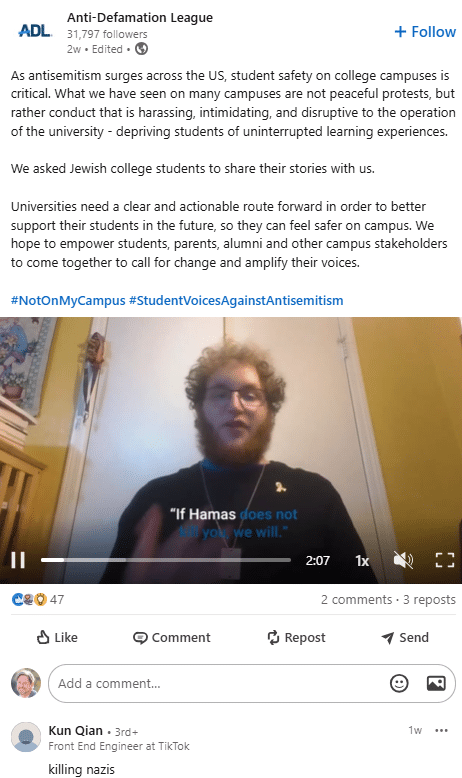
Task: Seek along the video progress bar
Action: (x=166, y=560)
